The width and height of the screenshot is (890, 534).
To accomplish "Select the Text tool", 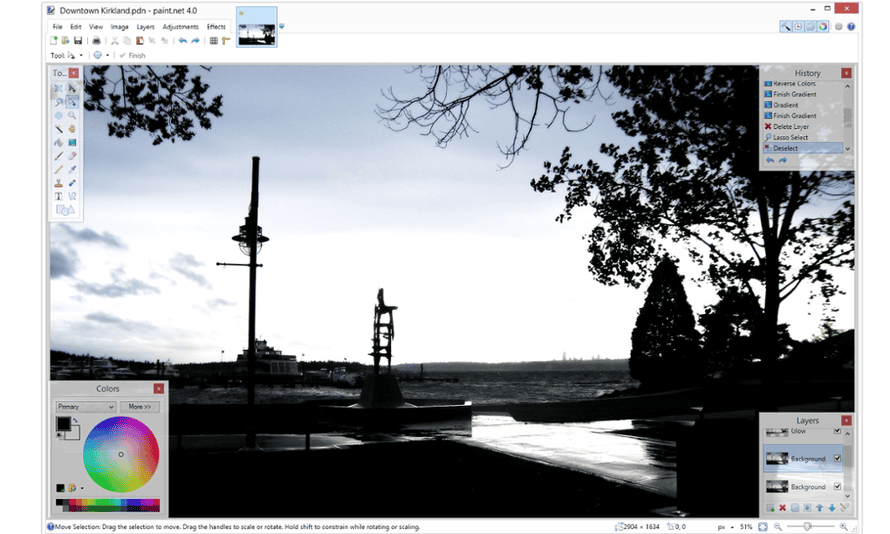I will [59, 196].
